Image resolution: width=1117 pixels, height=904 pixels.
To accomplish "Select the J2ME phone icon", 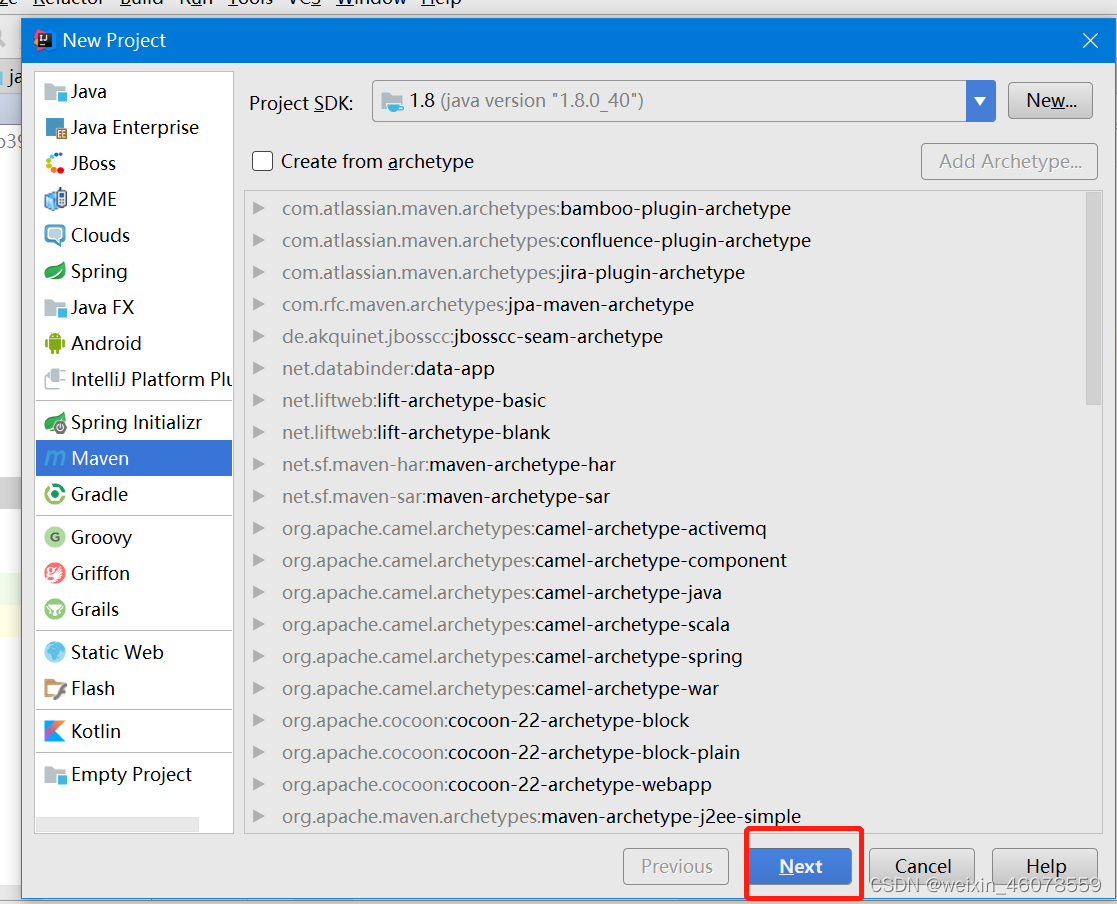I will click(x=55, y=199).
